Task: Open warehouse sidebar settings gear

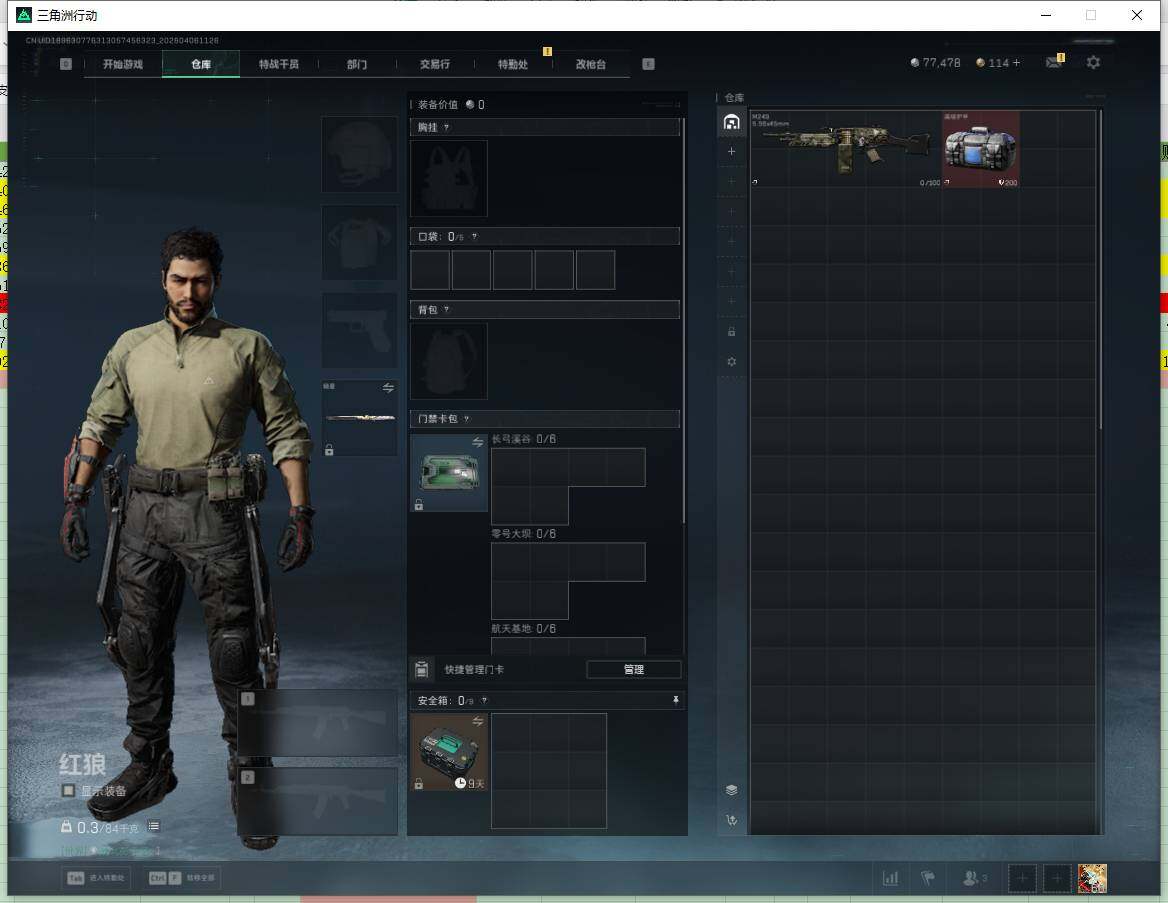Action: pyautogui.click(x=731, y=361)
